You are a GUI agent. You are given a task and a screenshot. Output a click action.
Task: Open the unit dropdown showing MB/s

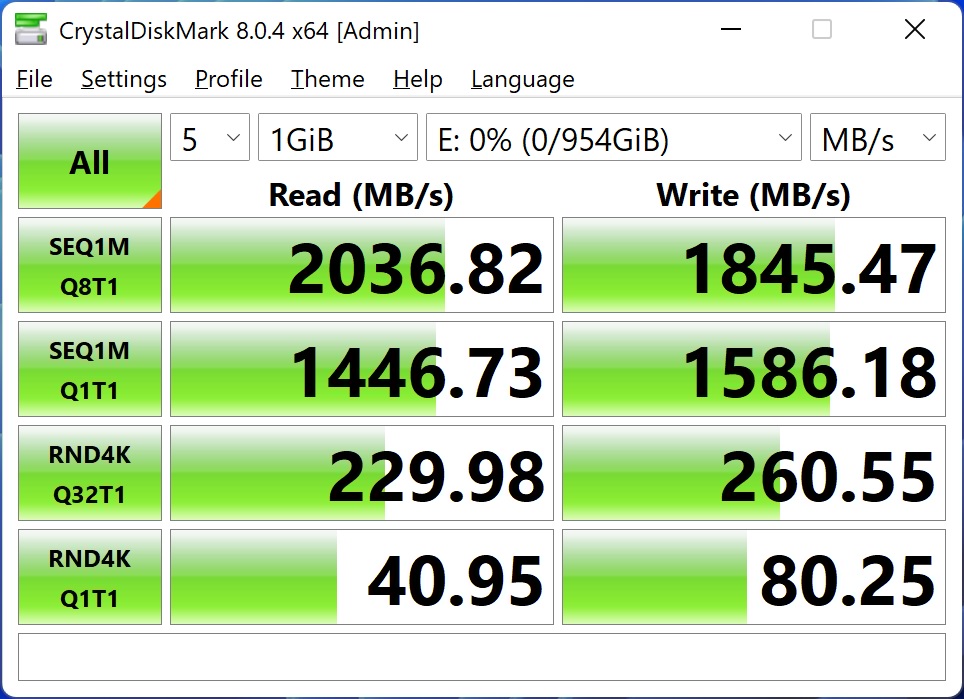click(877, 137)
